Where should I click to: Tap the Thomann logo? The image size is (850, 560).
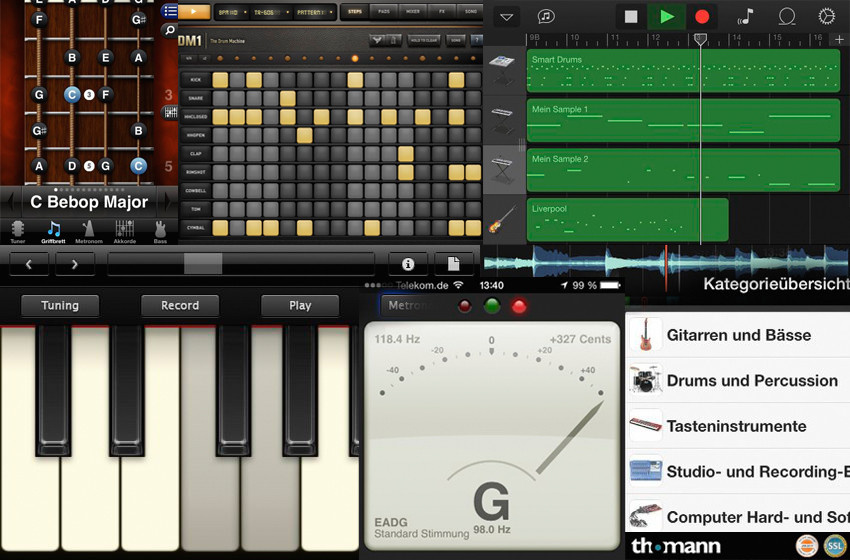[675, 546]
